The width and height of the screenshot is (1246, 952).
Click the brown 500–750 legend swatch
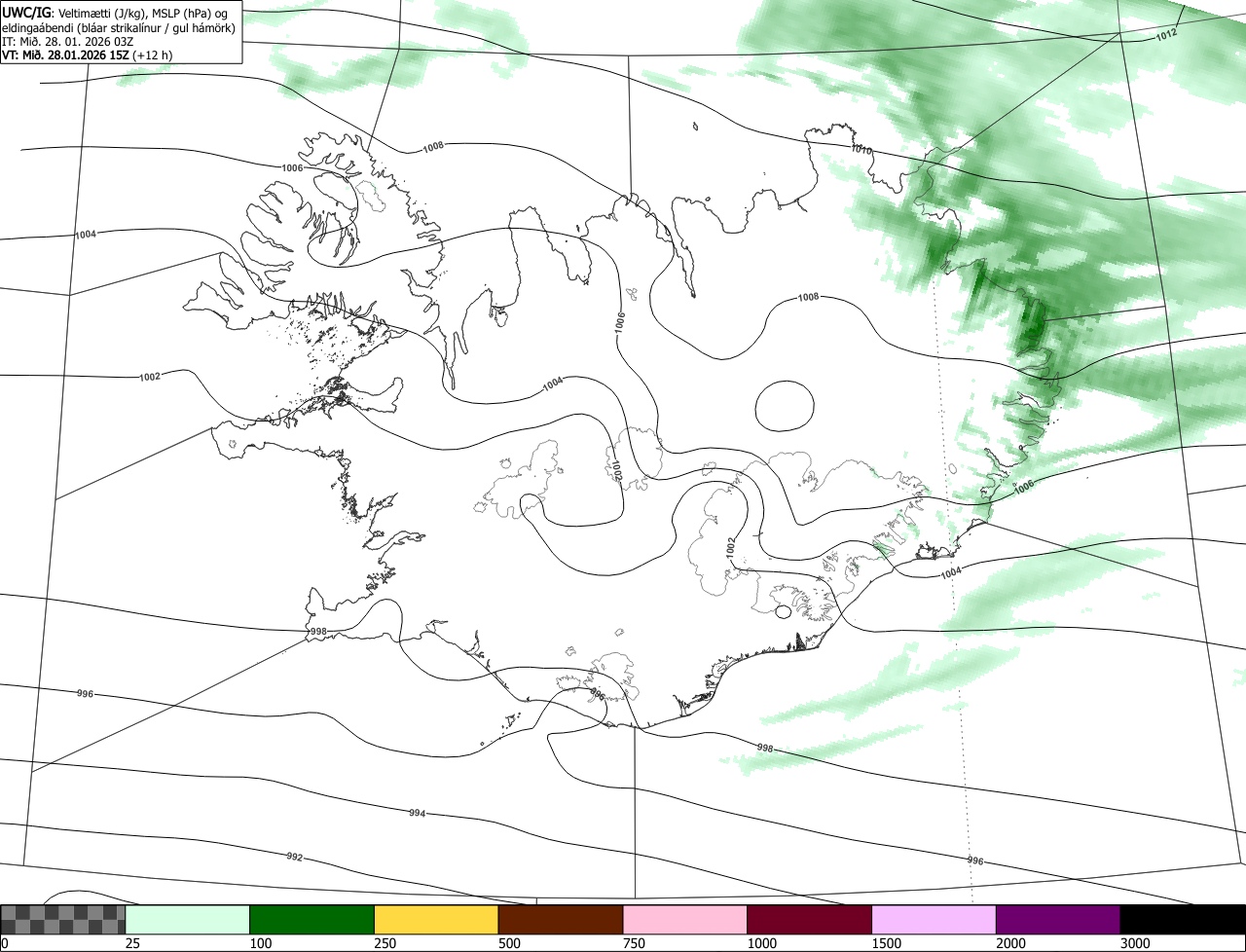click(x=561, y=920)
